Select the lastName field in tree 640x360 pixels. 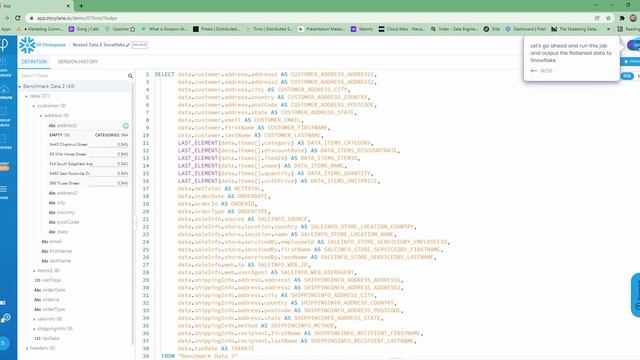click(56, 261)
